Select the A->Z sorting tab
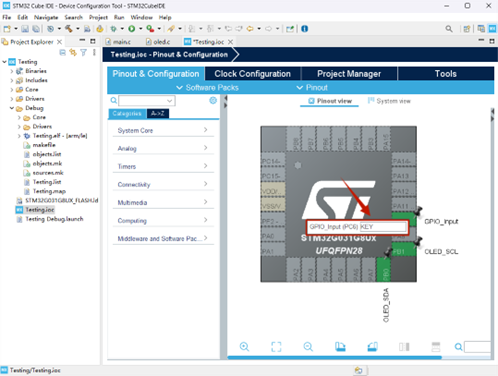This screenshot has height=376, width=498. click(158, 113)
